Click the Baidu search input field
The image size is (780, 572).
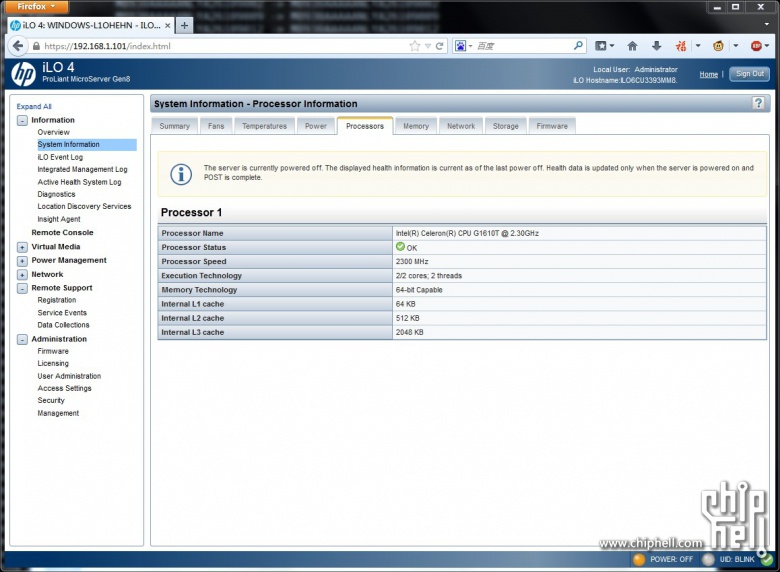522,46
